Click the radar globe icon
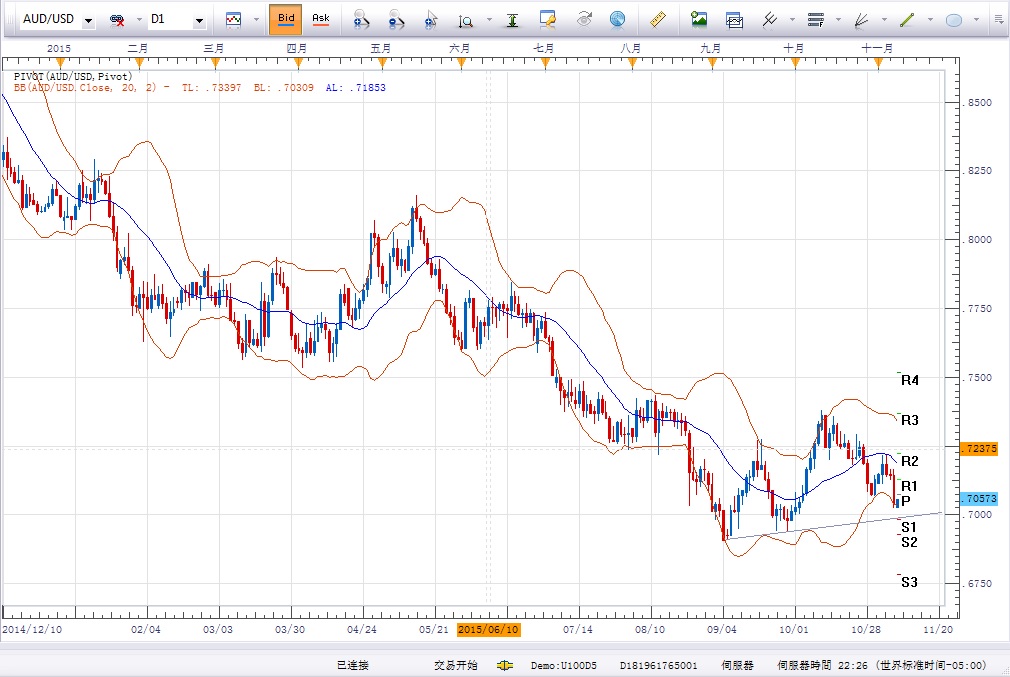Viewport: 1010px width, 677px height. tap(617, 19)
